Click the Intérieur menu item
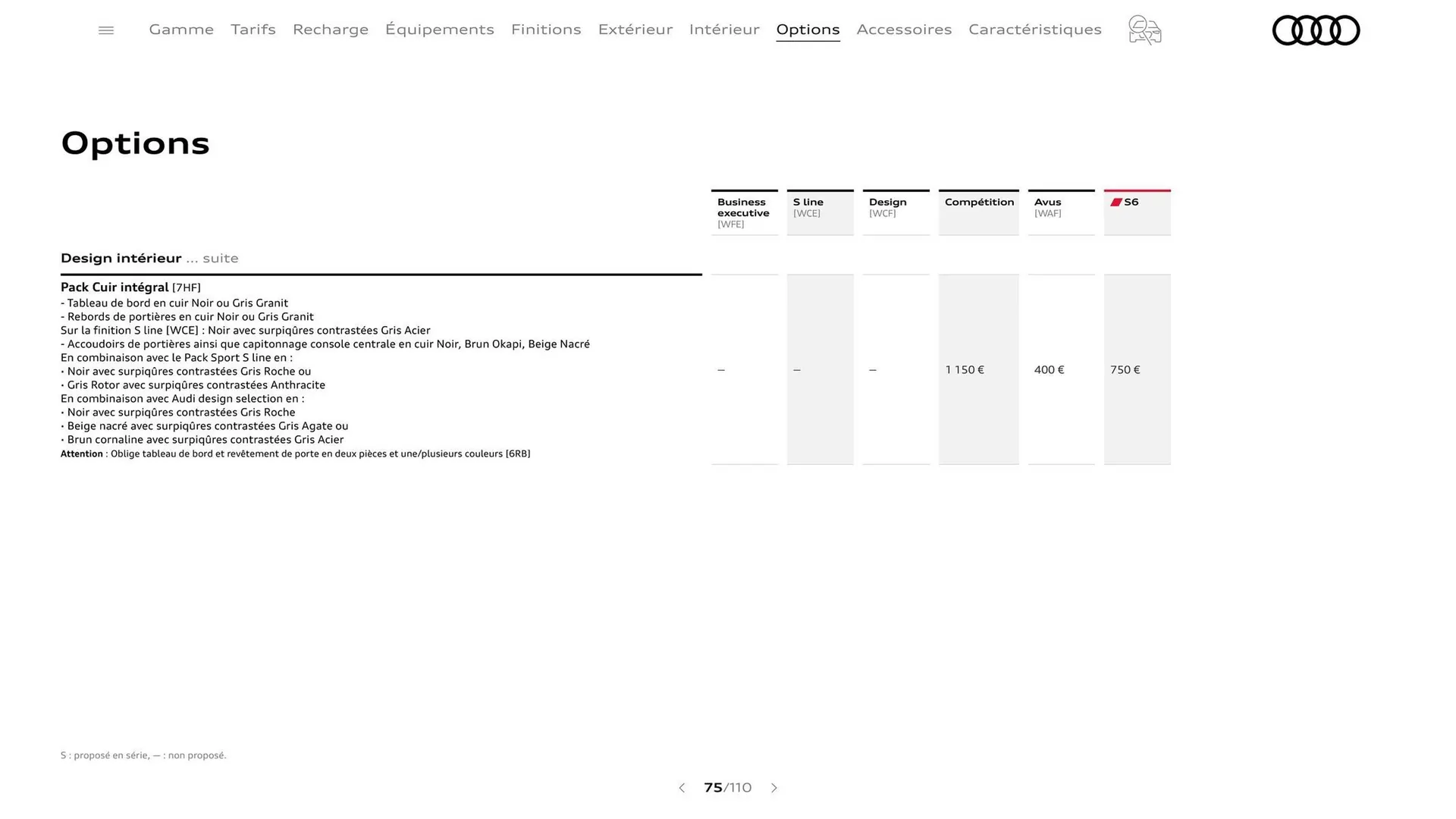The width and height of the screenshot is (1456, 819). (x=724, y=30)
